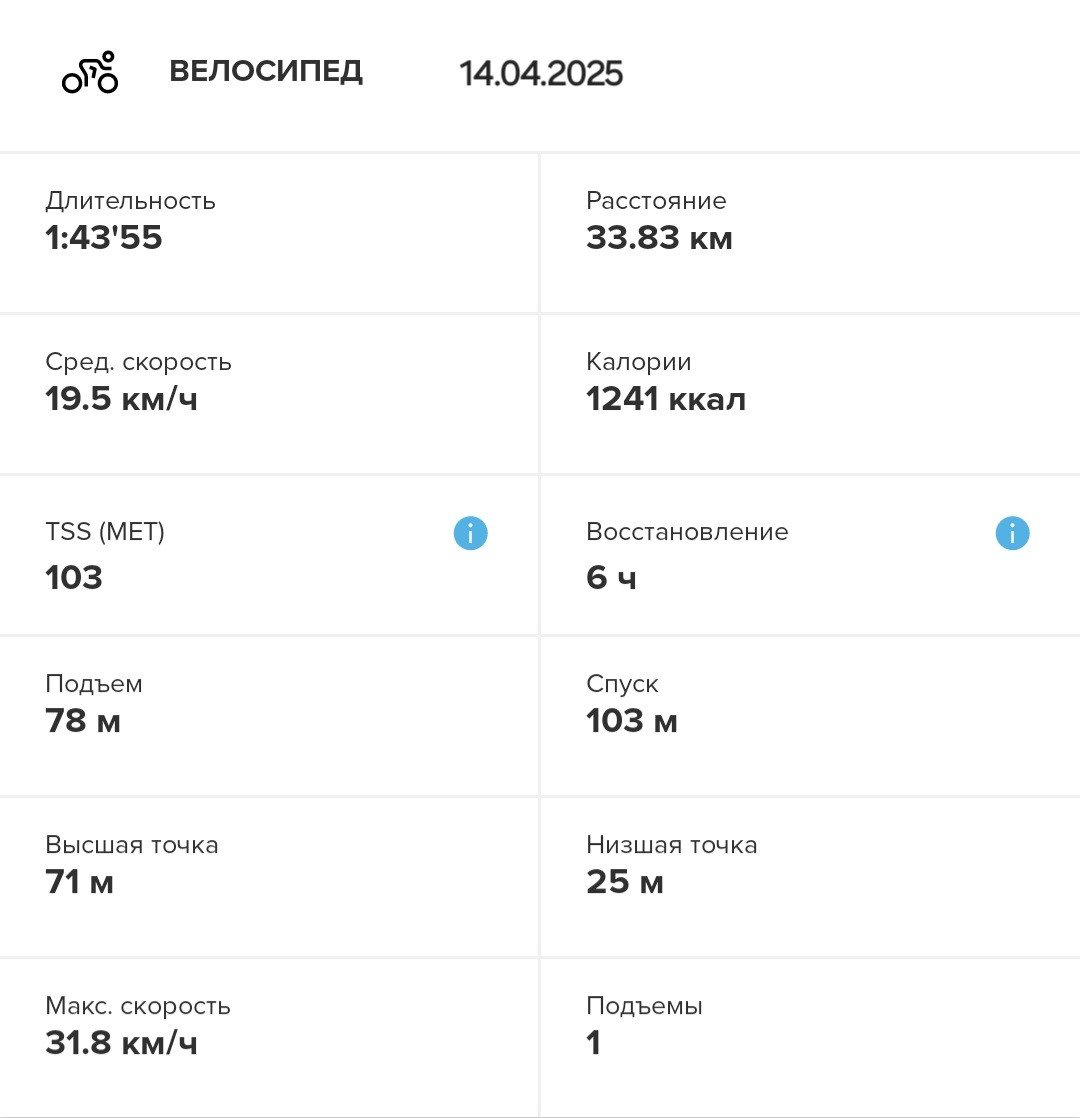Click the date 14.04.2025
This screenshot has width=1080, height=1118.
coord(541,73)
